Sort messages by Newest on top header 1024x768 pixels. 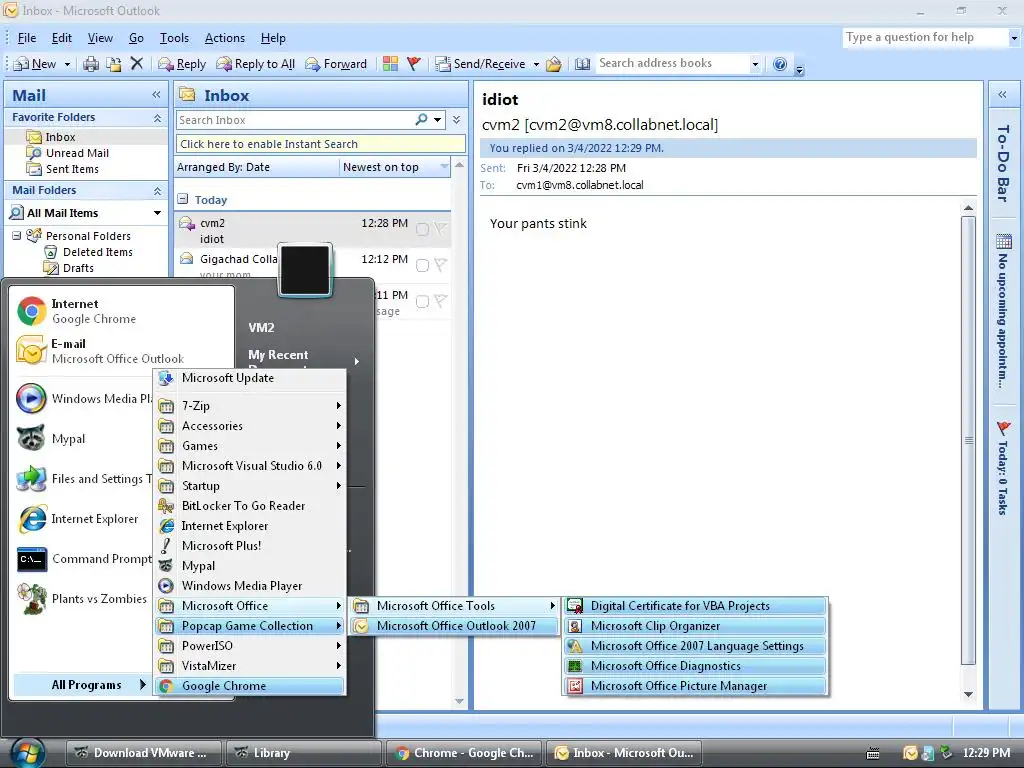(x=394, y=167)
